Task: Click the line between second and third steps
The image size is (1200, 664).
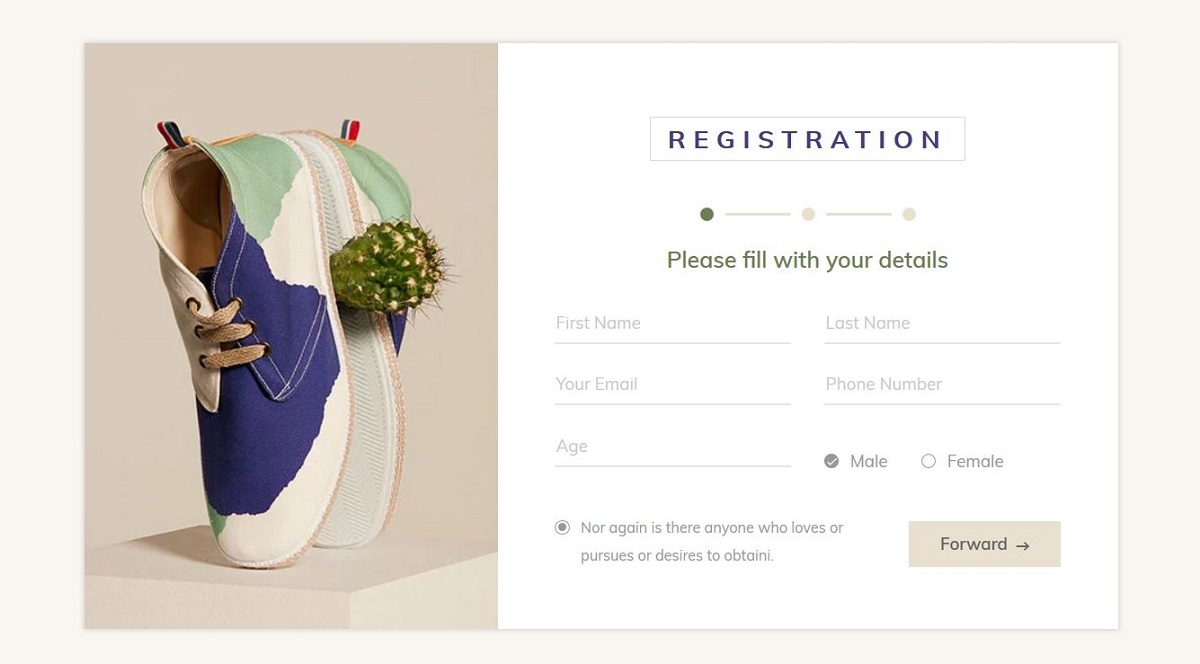Action: (859, 214)
